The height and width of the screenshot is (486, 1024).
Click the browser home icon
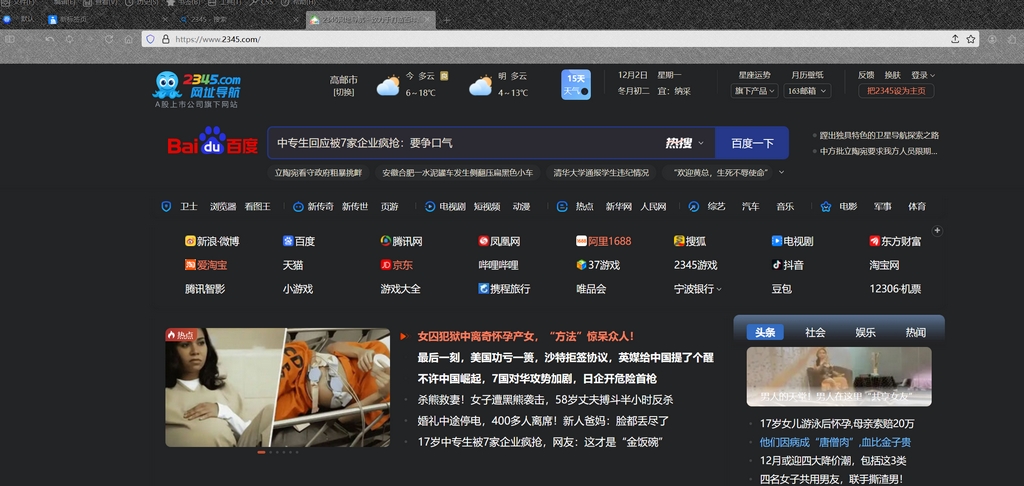pyautogui.click(x=129, y=39)
